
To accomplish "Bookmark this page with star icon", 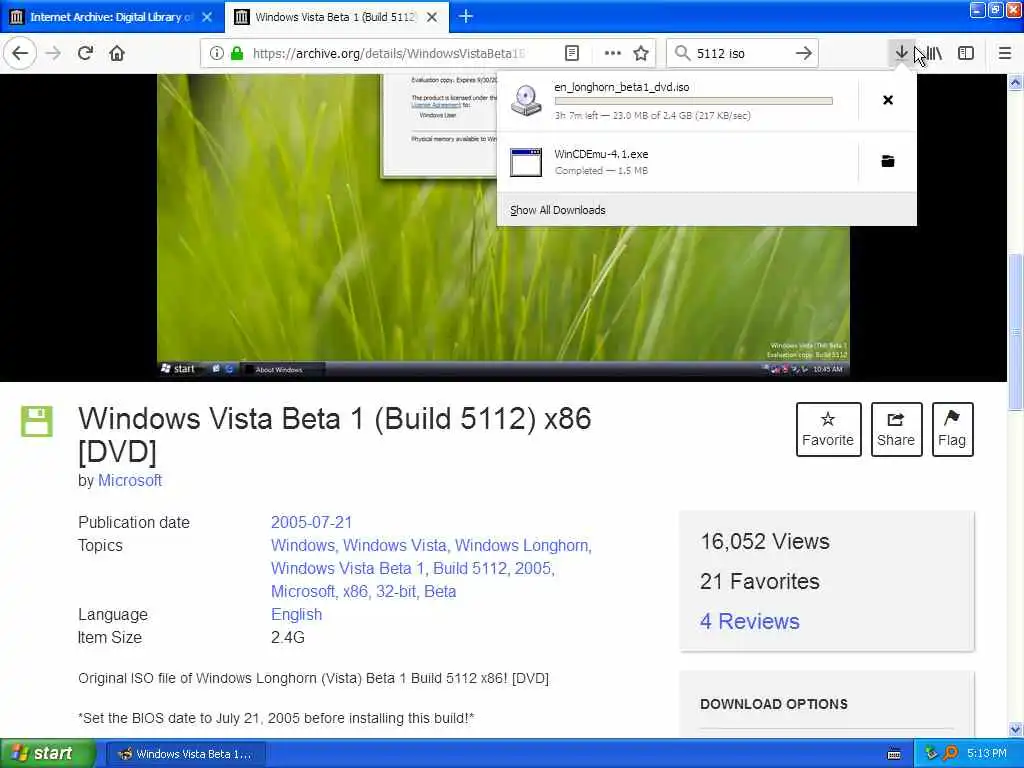I will 641,53.
